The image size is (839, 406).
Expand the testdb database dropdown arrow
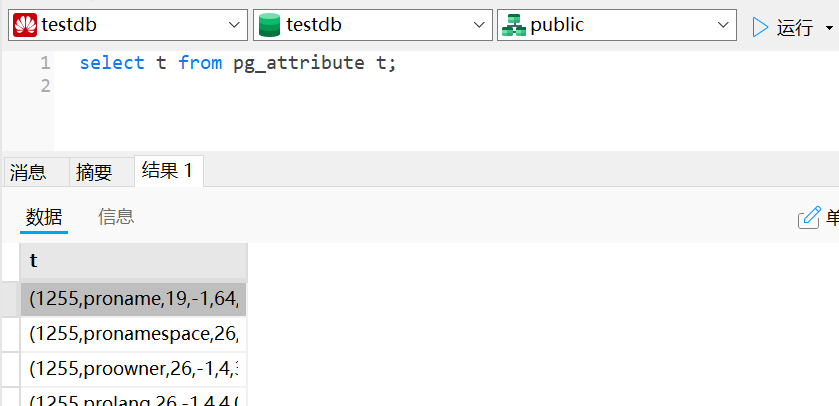[x=479, y=26]
